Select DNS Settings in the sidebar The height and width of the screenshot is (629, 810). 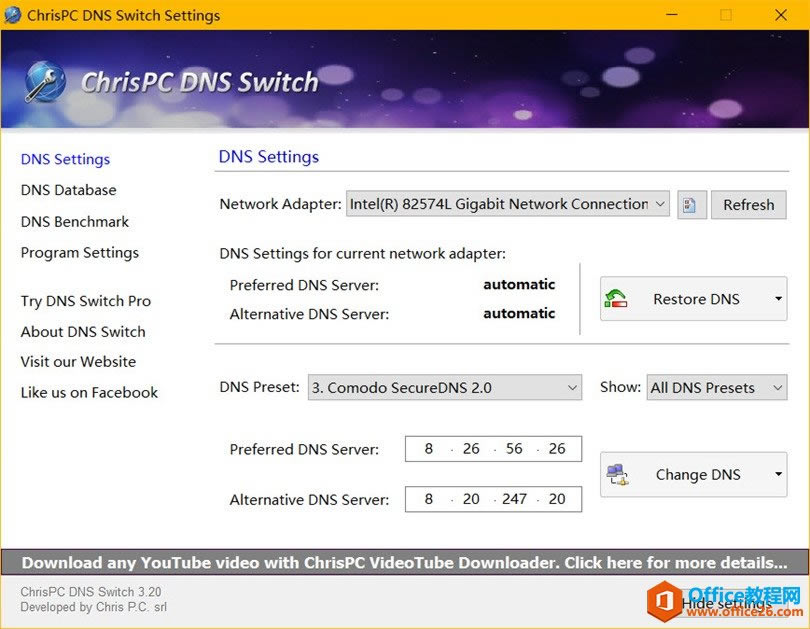tap(65, 159)
